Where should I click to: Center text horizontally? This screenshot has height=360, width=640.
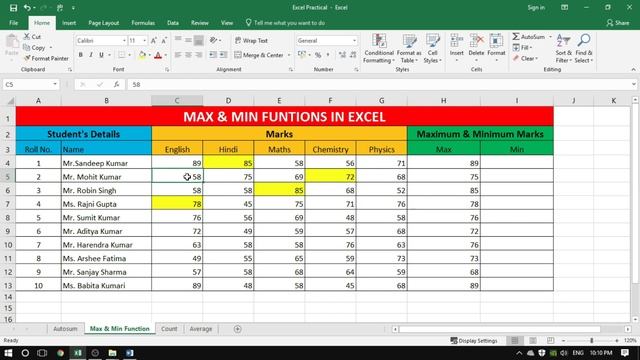tap(188, 55)
